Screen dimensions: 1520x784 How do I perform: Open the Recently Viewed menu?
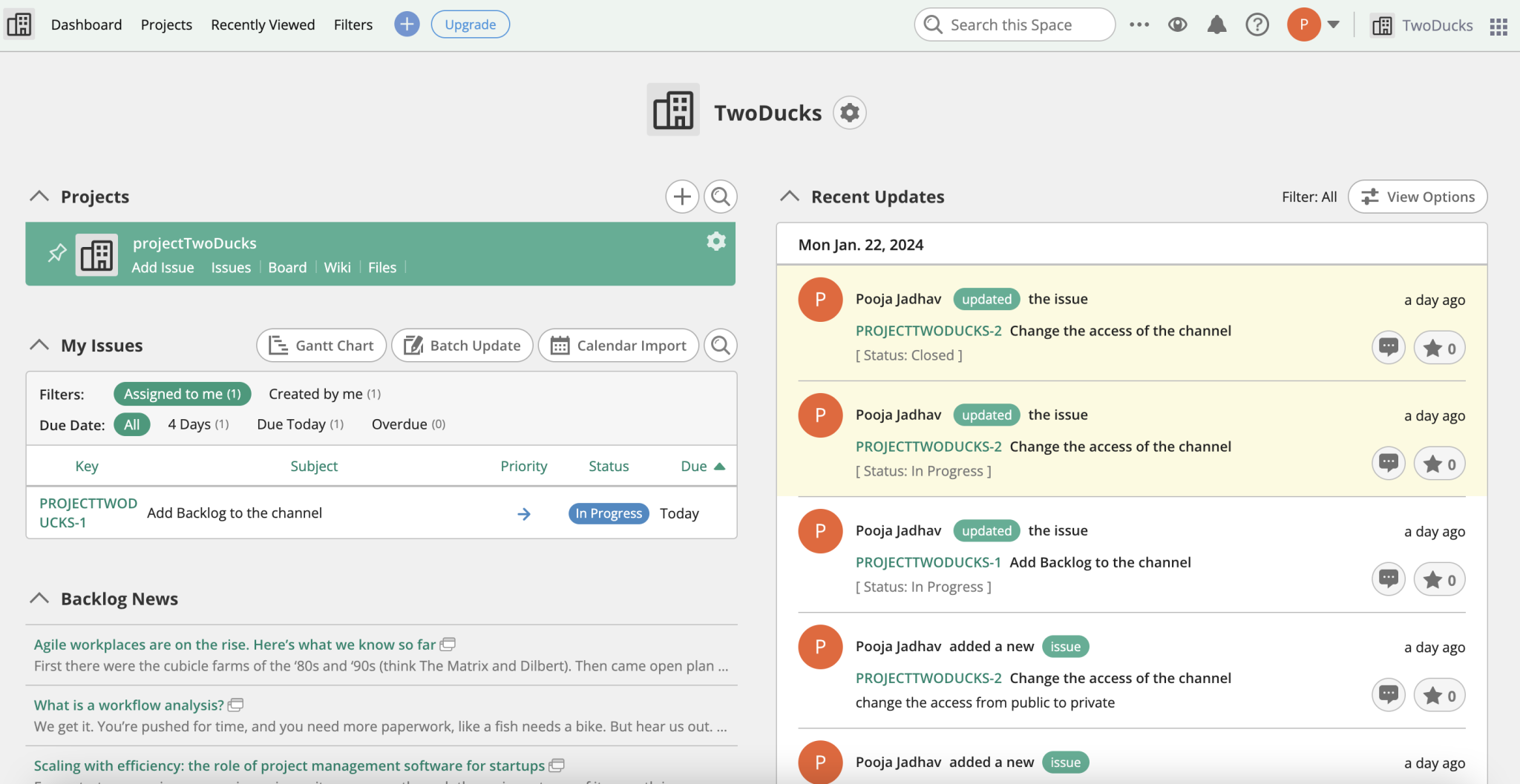coord(263,24)
